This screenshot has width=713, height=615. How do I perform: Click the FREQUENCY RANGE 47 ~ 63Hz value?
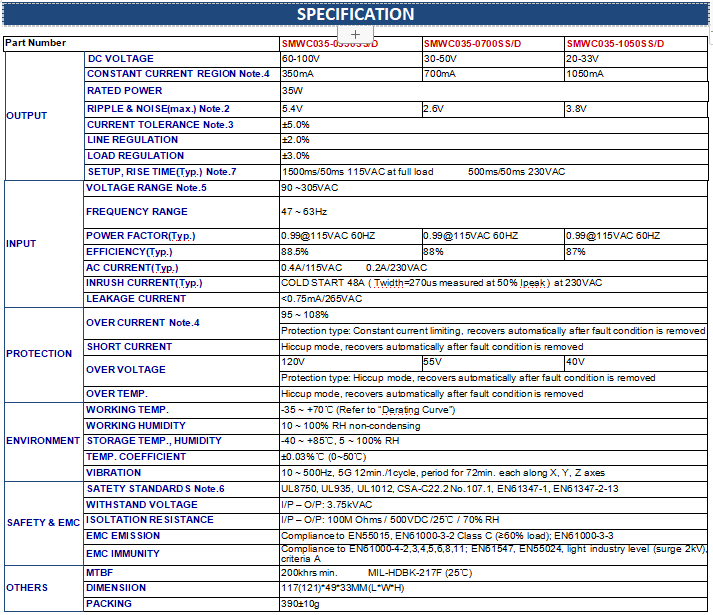tap(306, 212)
